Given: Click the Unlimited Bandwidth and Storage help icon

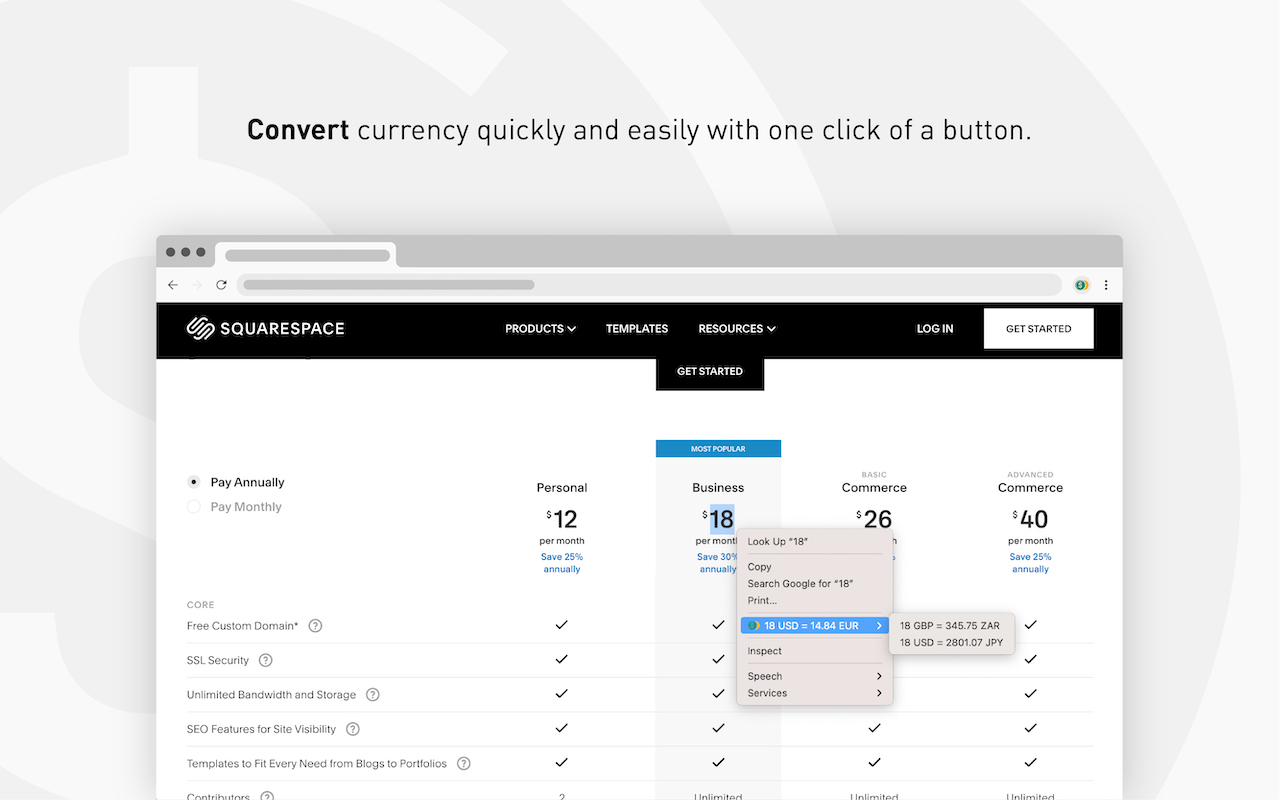Looking at the screenshot, I should pyautogui.click(x=371, y=694).
